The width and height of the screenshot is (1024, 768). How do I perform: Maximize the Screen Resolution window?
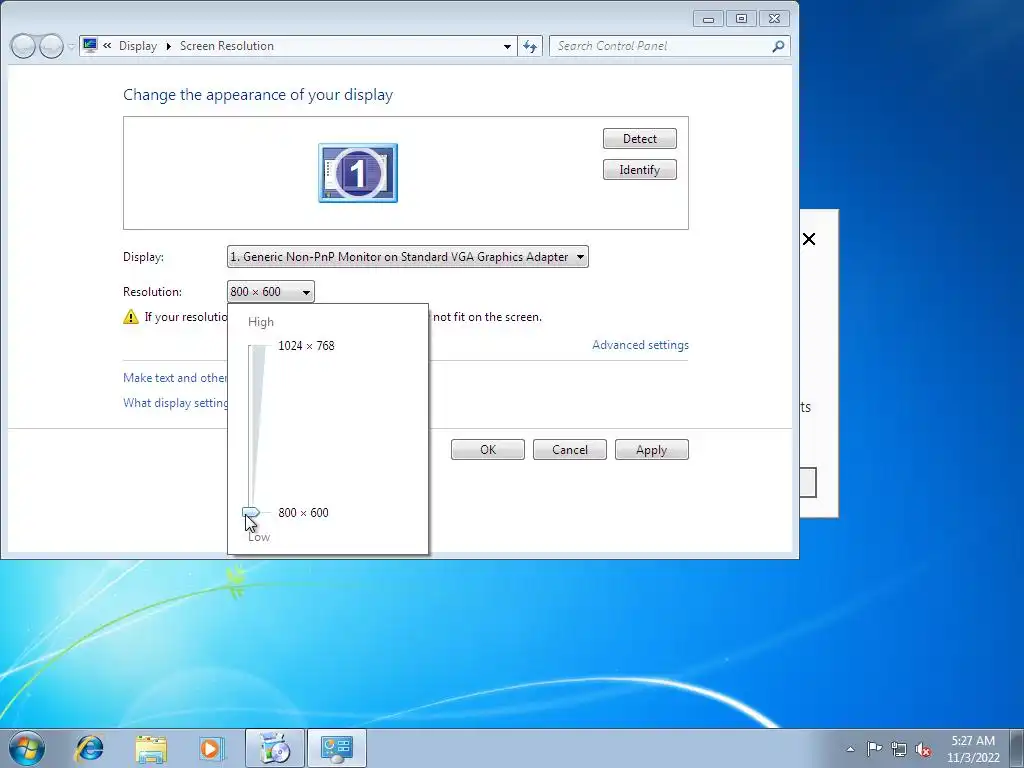(x=741, y=19)
